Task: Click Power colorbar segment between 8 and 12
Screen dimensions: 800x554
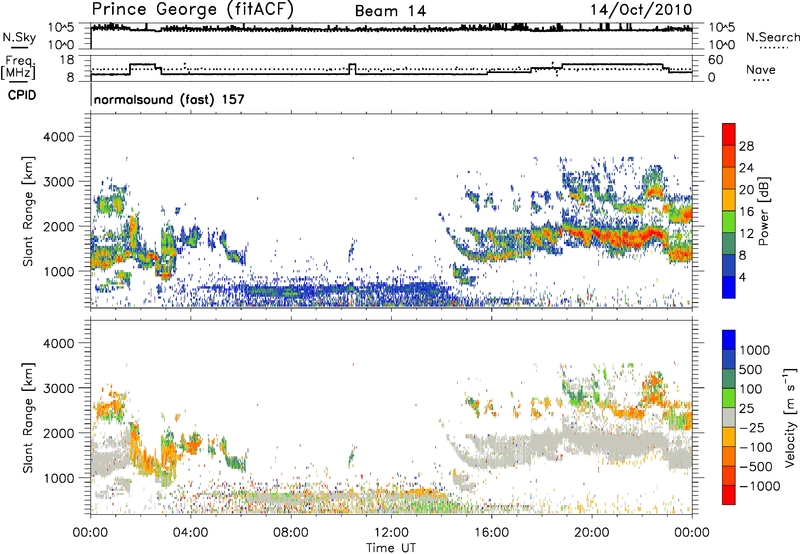Action: coord(729,244)
